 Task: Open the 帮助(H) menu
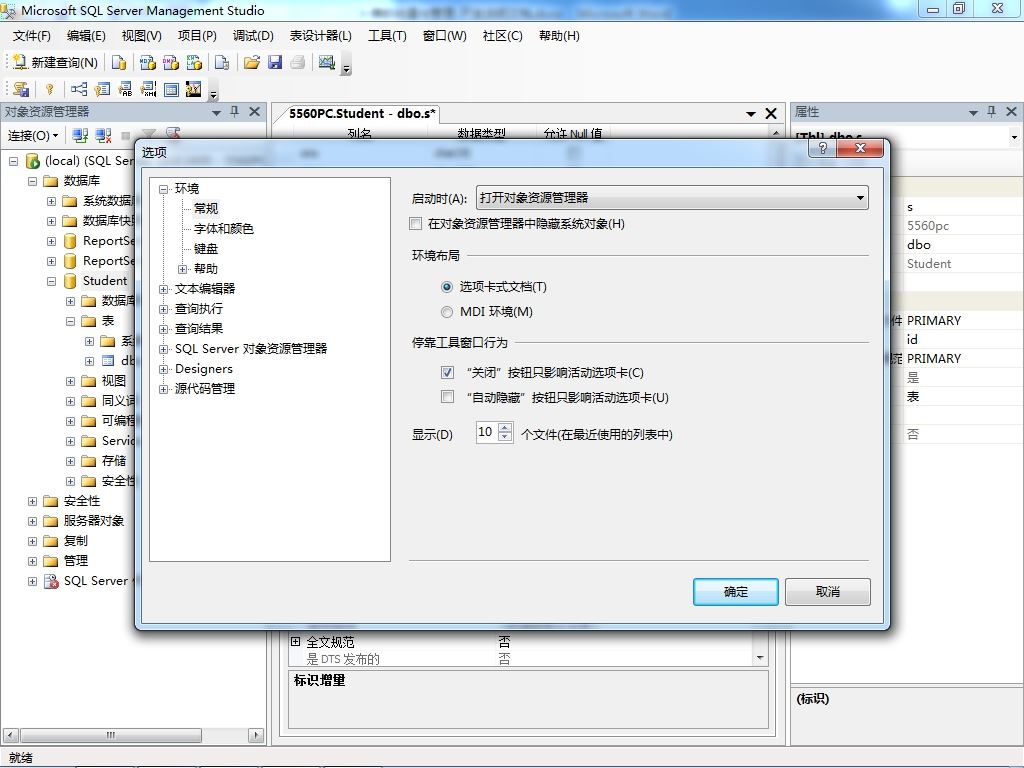559,36
